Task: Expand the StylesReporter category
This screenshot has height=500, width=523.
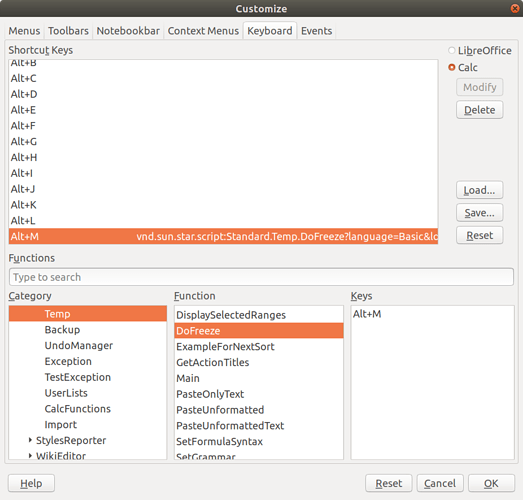Action: click(30, 440)
